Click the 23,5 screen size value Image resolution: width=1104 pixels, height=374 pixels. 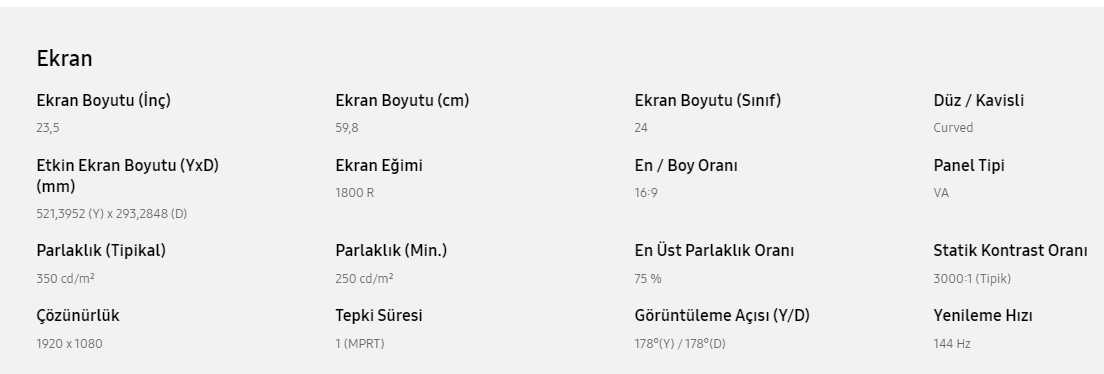tap(48, 128)
